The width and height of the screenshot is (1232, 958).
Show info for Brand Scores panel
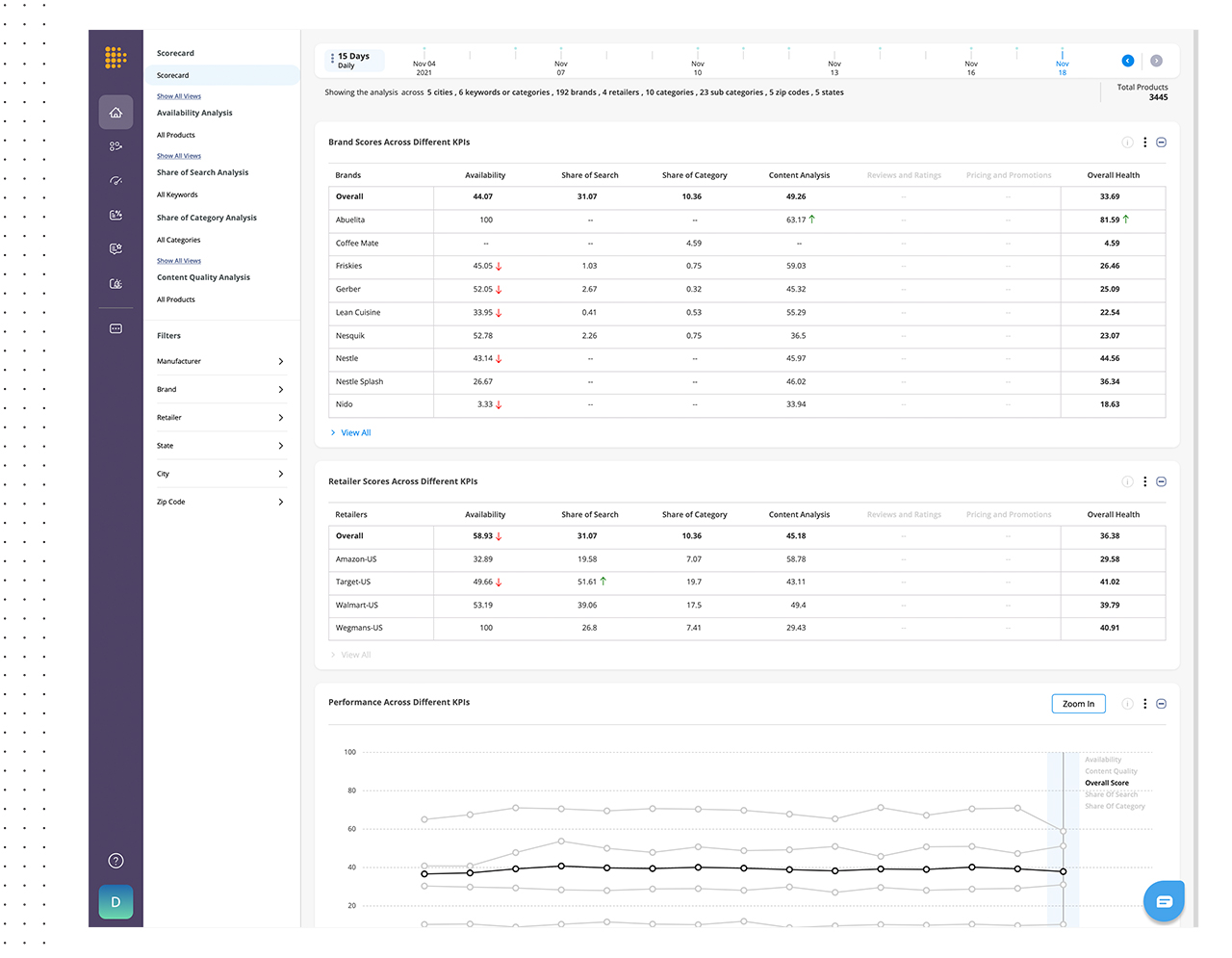pyautogui.click(x=1127, y=142)
